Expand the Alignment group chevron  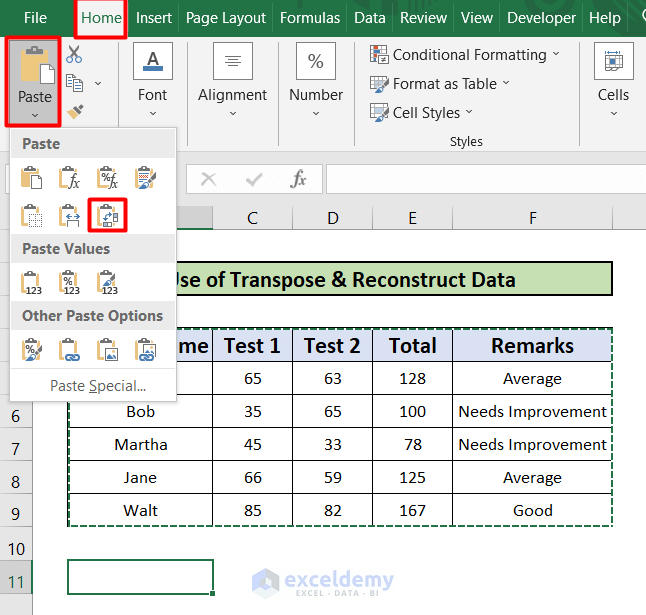point(233,113)
